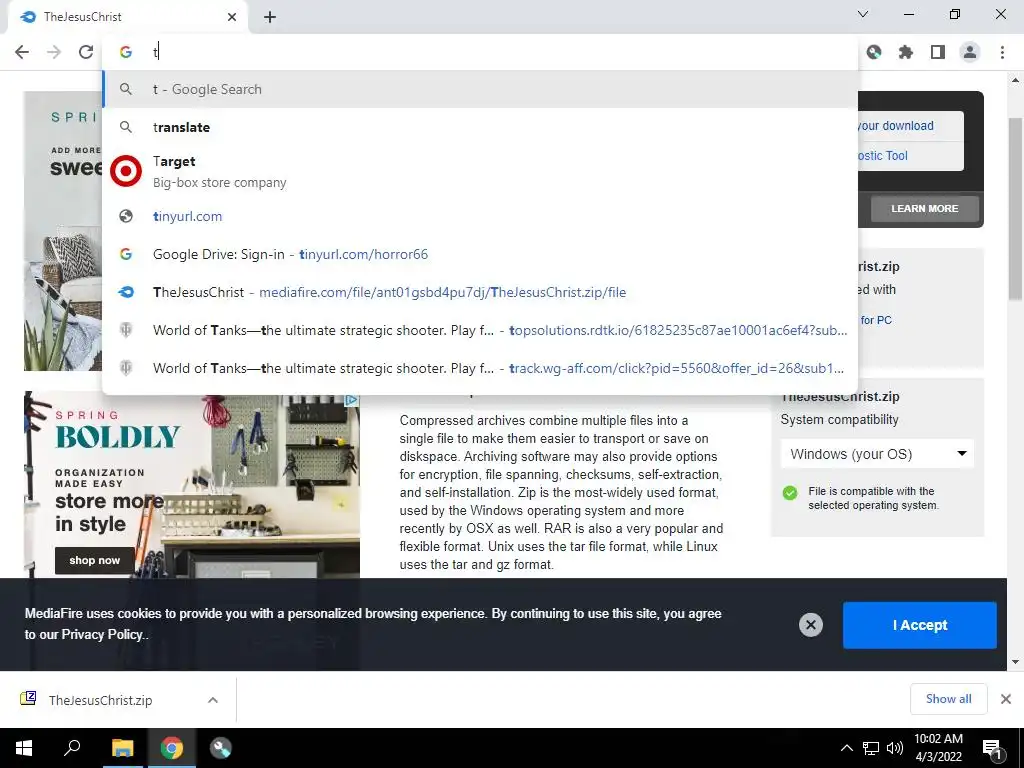Close the TheJesusChrist tab
Viewport: 1024px width, 768px height.
point(232,17)
